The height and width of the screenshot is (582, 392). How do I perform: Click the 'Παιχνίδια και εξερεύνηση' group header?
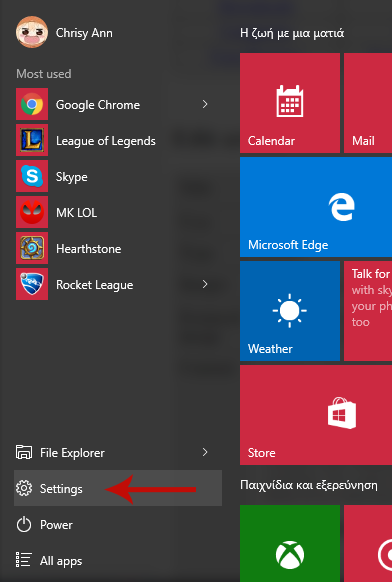(309, 485)
